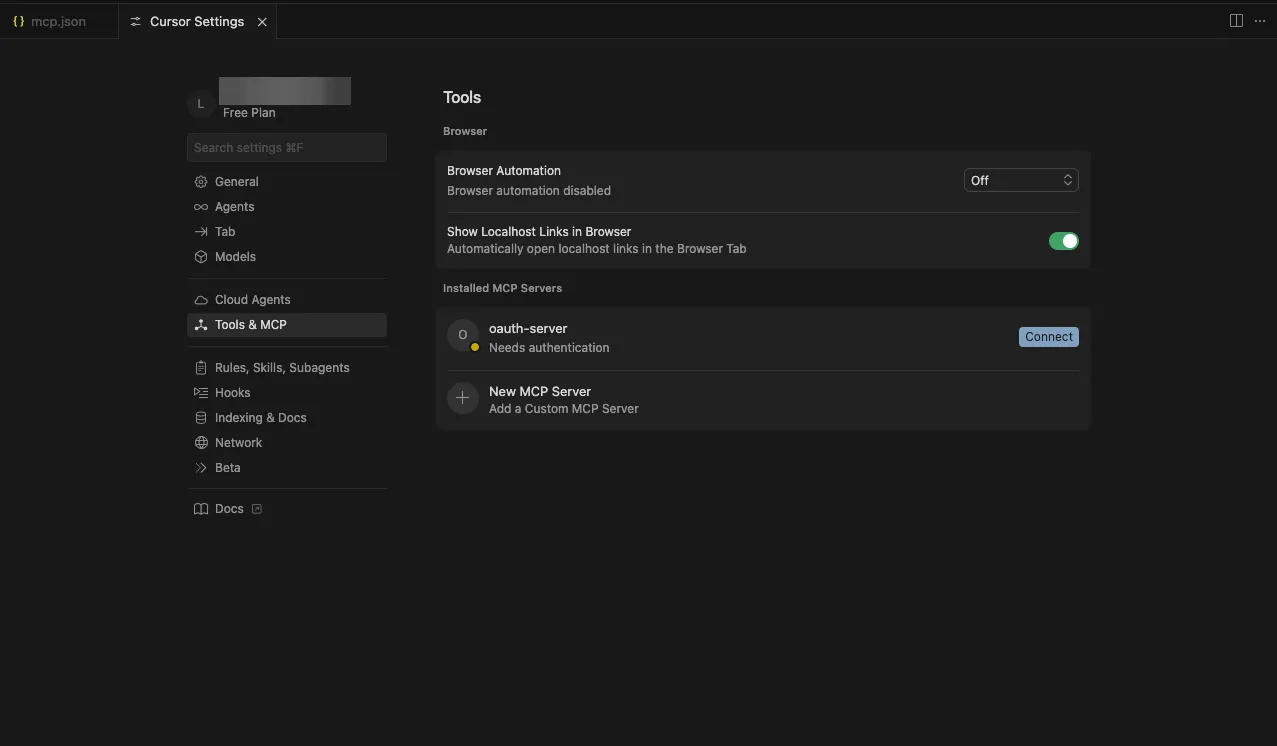The width and height of the screenshot is (1277, 746).
Task: Connect the oauth-server MCP server
Action: pyautogui.click(x=1048, y=336)
